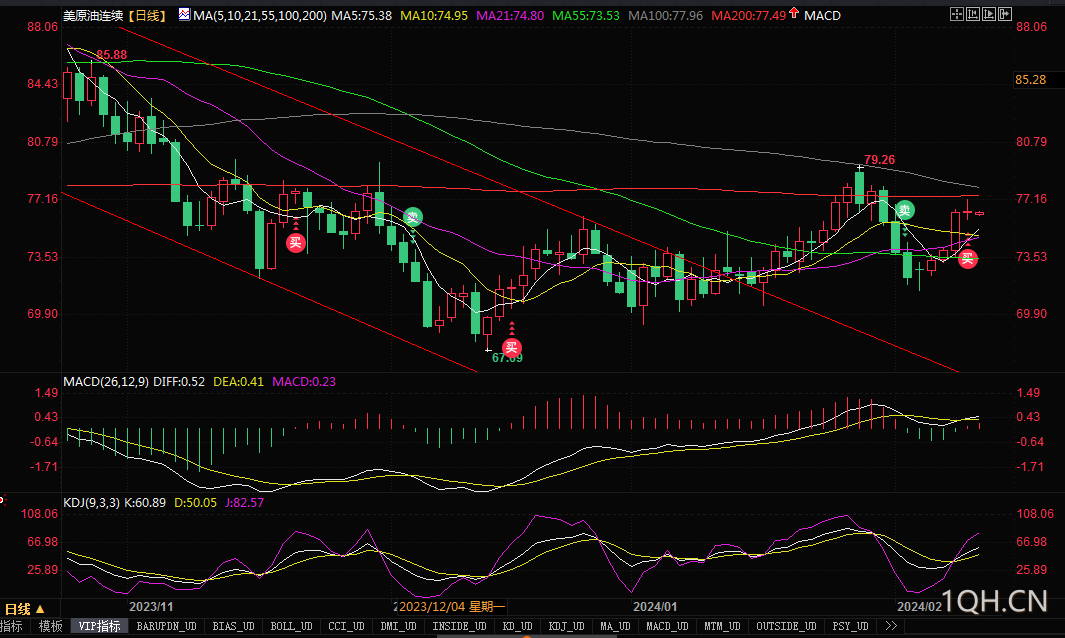Select the MTM_UD indicator tab

click(x=722, y=626)
